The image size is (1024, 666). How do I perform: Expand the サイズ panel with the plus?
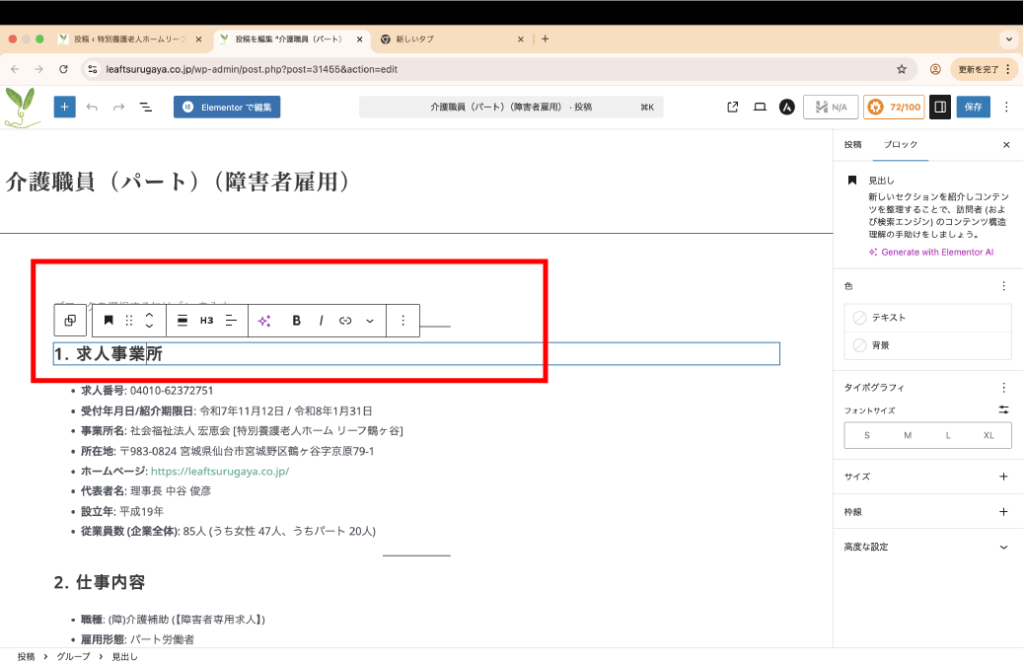pos(1004,477)
